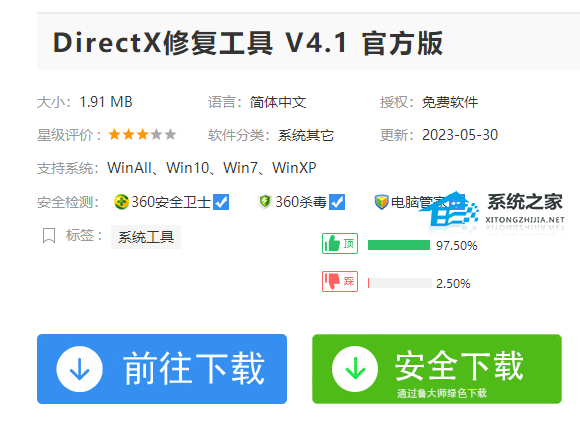Click the 电脑管家 shield icon

pyautogui.click(x=381, y=202)
